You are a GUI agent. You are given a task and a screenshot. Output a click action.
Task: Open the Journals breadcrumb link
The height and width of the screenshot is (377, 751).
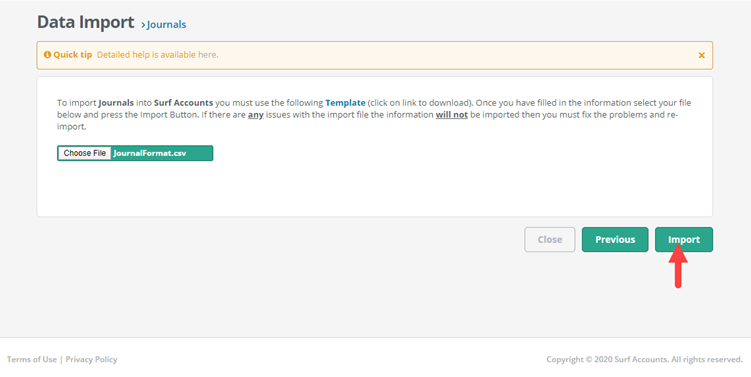[x=166, y=24]
